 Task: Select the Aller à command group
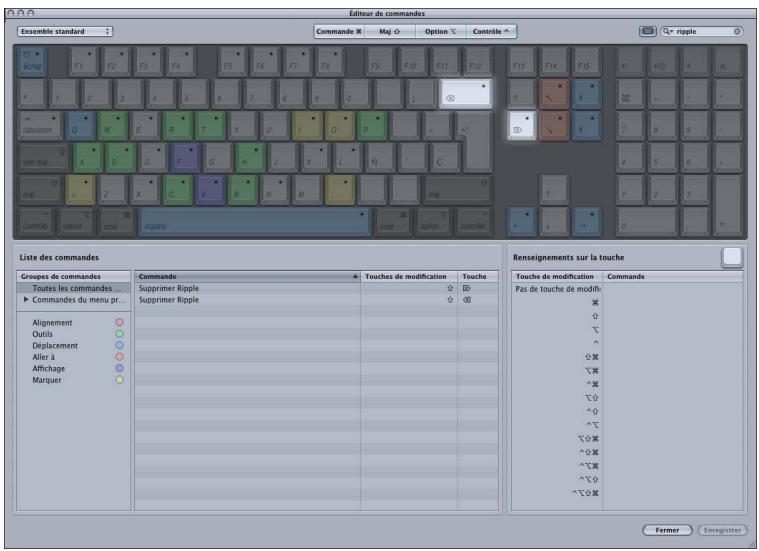[x=74, y=357]
